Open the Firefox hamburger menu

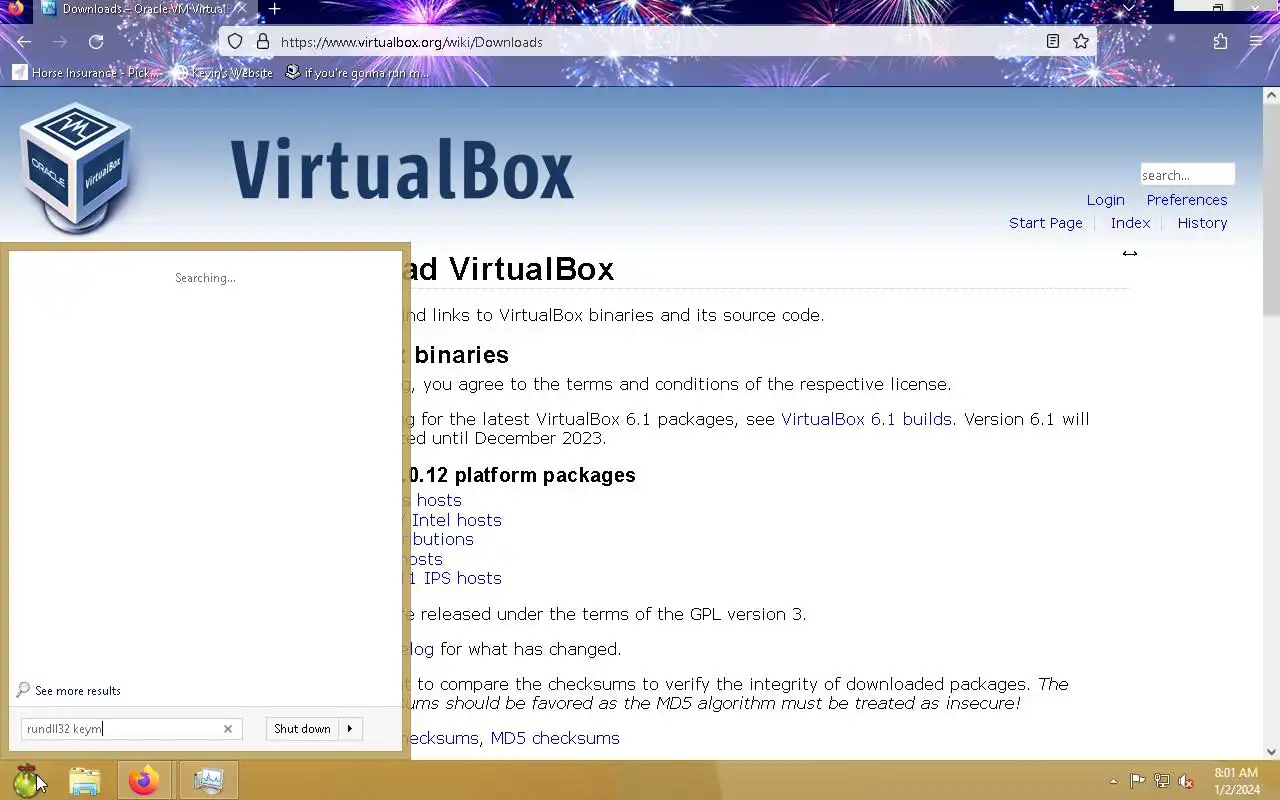click(1256, 42)
